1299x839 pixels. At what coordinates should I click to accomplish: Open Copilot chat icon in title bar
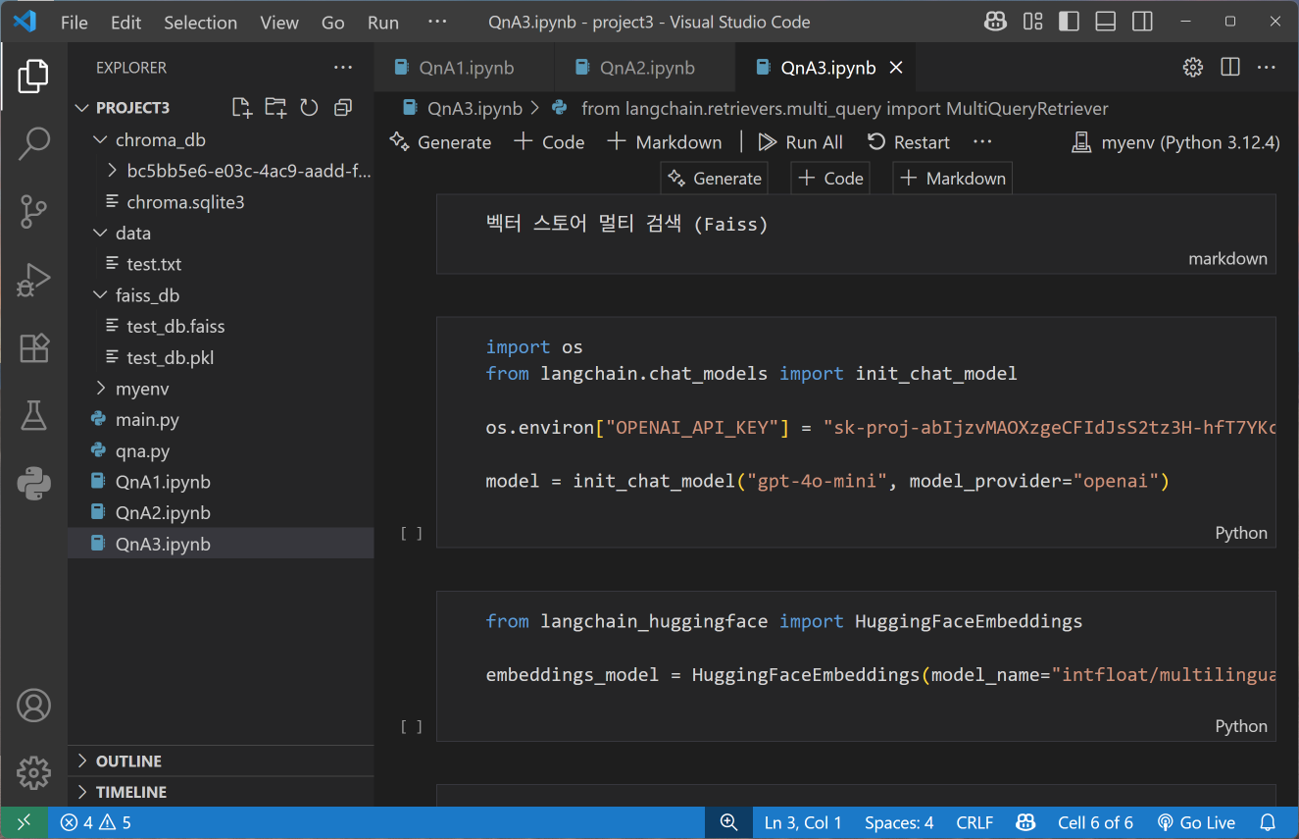995,22
